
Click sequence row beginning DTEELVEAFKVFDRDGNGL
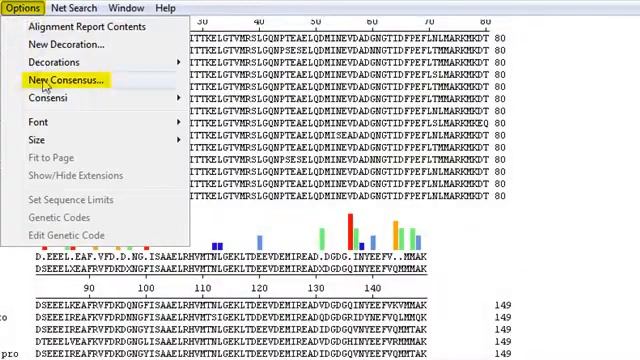[x=231, y=342]
